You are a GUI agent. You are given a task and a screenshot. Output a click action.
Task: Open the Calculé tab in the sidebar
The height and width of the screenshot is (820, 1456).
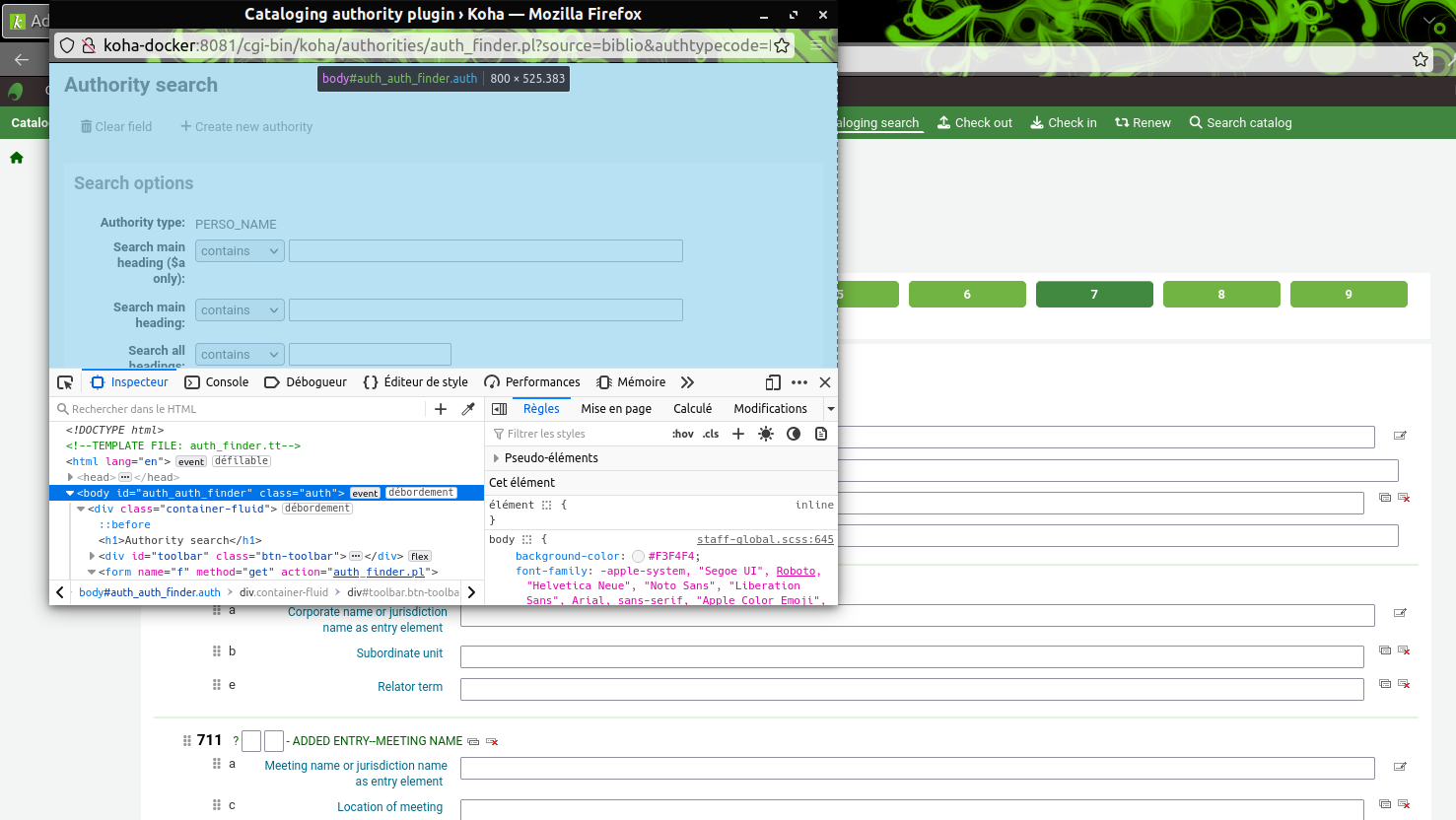(x=692, y=409)
